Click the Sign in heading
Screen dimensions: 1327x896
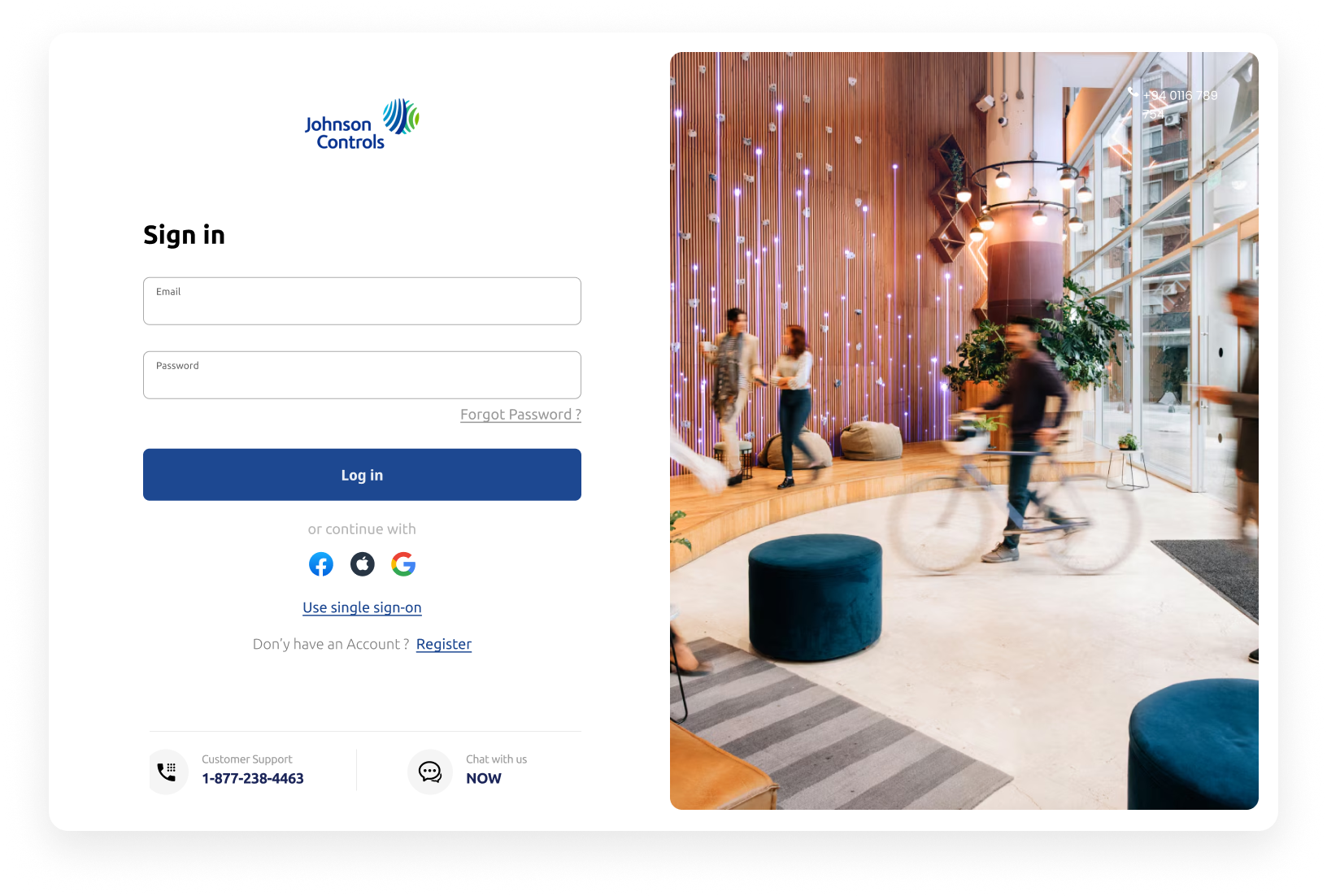coord(184,235)
